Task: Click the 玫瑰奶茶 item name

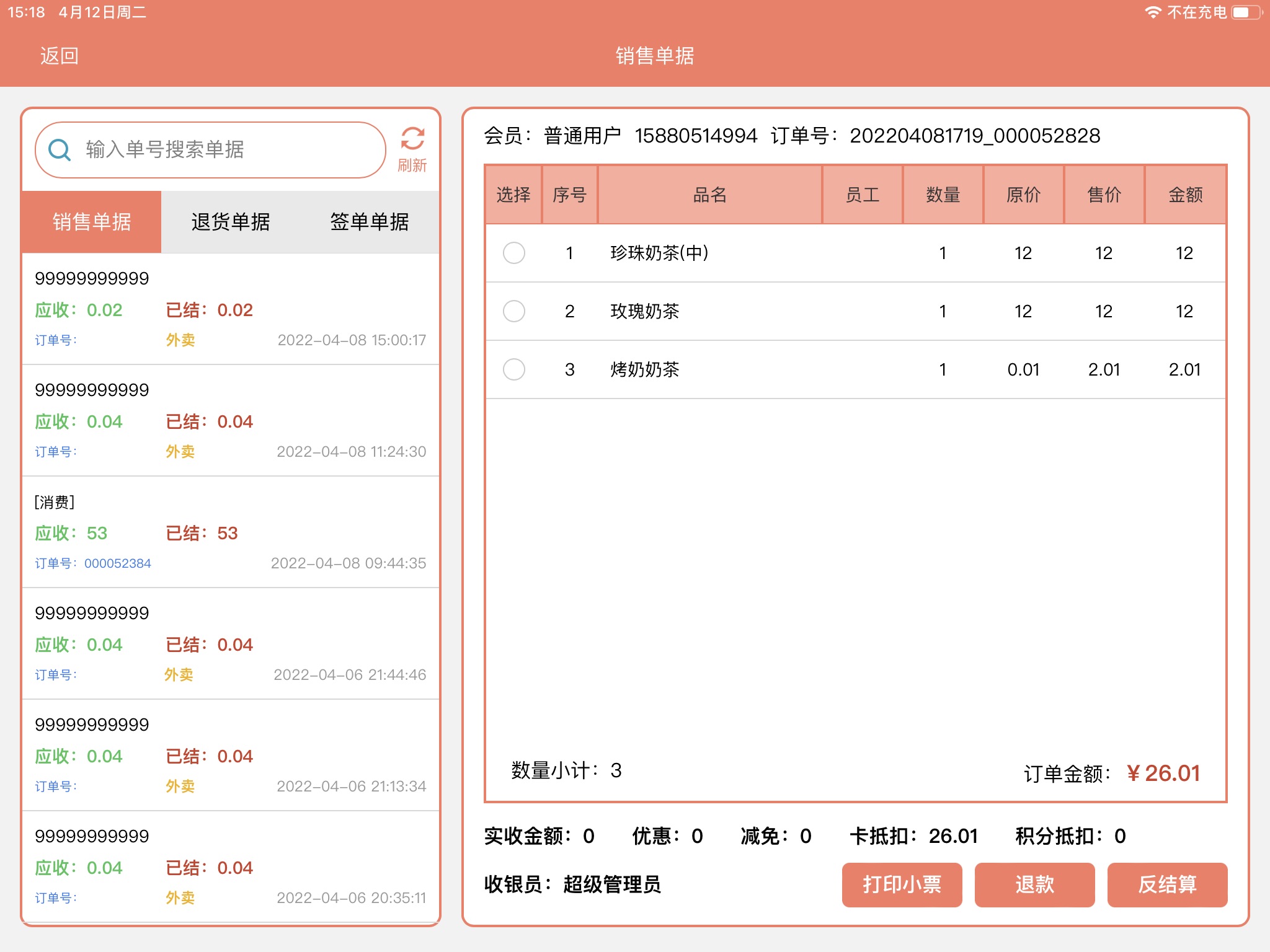Action: pos(645,311)
